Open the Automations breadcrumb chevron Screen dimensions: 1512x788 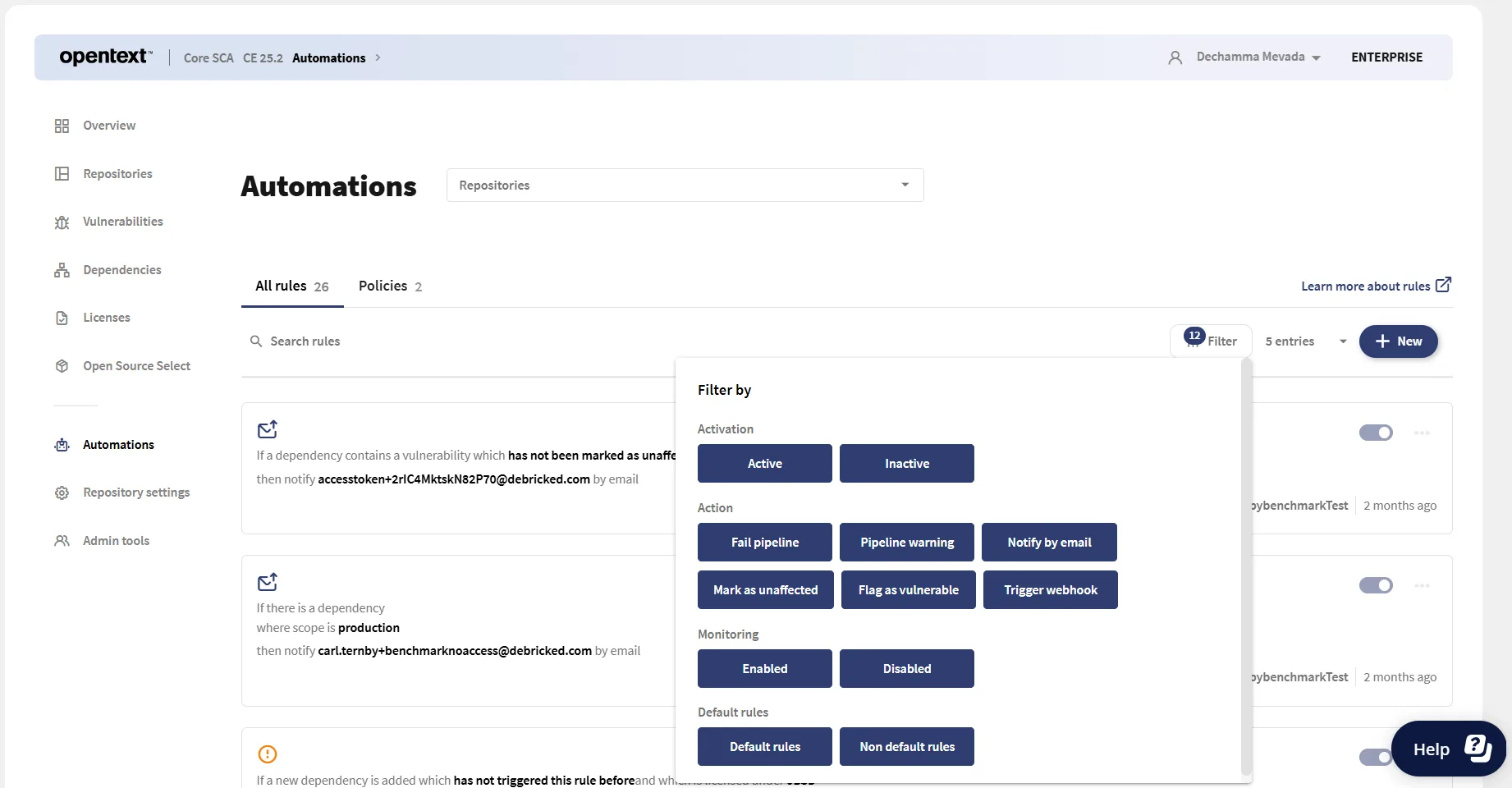(378, 57)
